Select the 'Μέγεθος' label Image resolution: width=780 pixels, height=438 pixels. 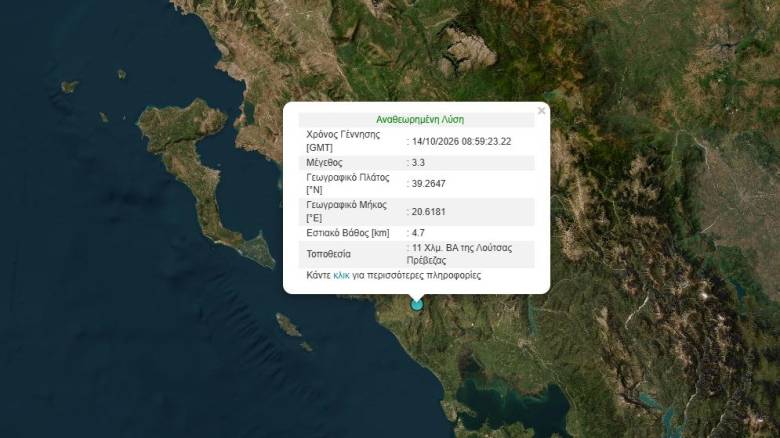point(324,162)
